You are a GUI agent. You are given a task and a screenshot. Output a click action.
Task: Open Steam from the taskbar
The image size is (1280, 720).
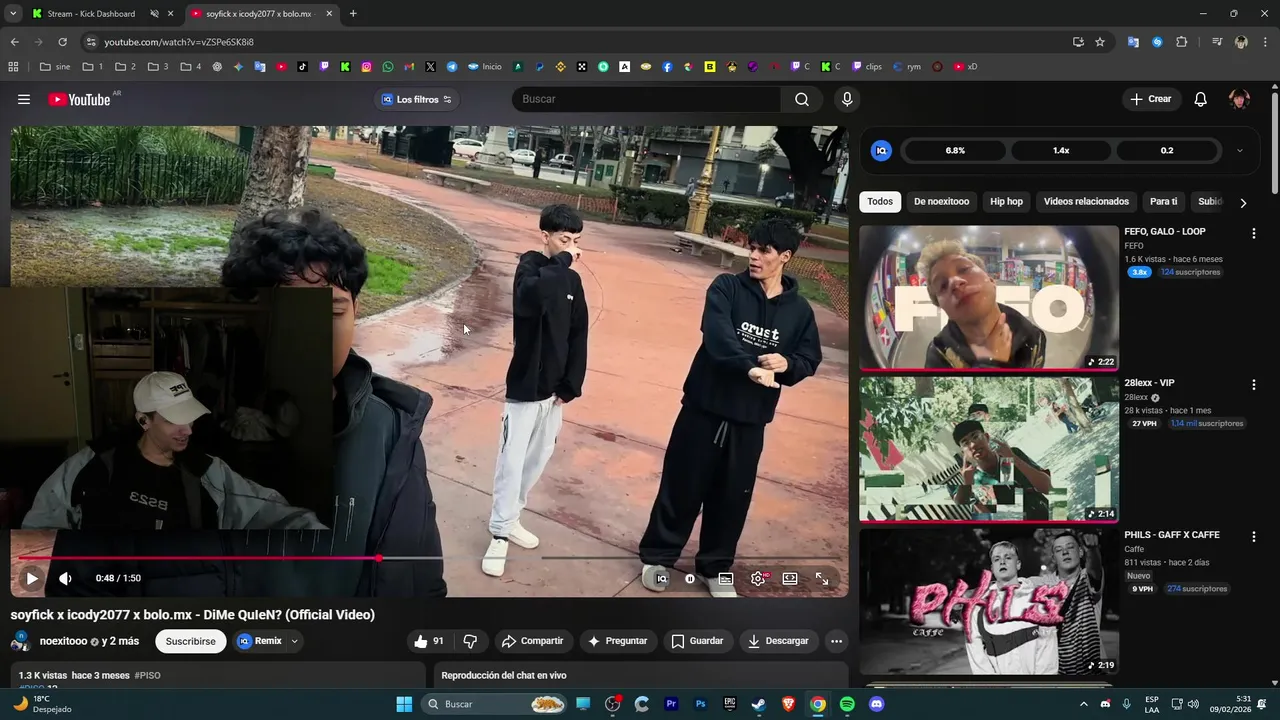coord(759,704)
